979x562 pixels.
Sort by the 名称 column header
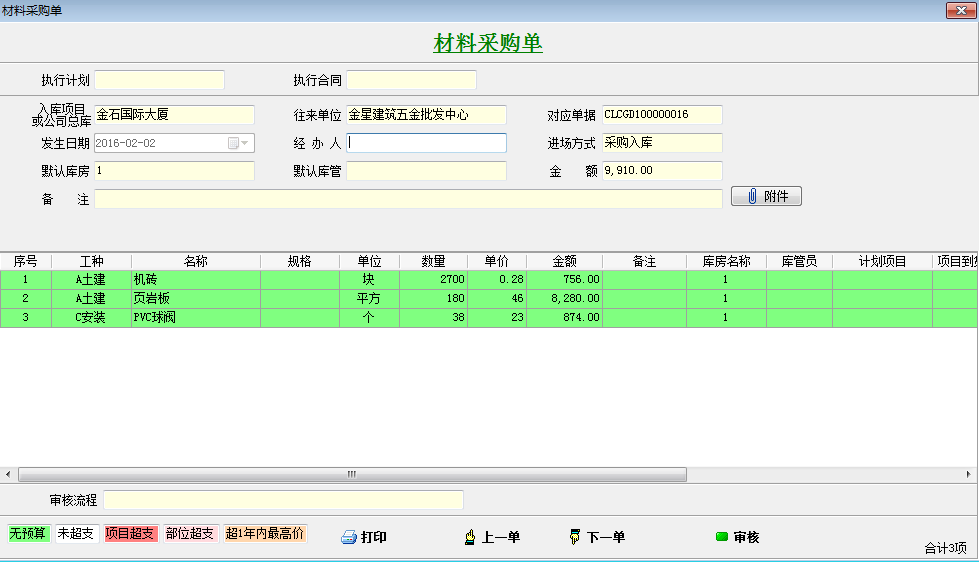(x=195, y=261)
